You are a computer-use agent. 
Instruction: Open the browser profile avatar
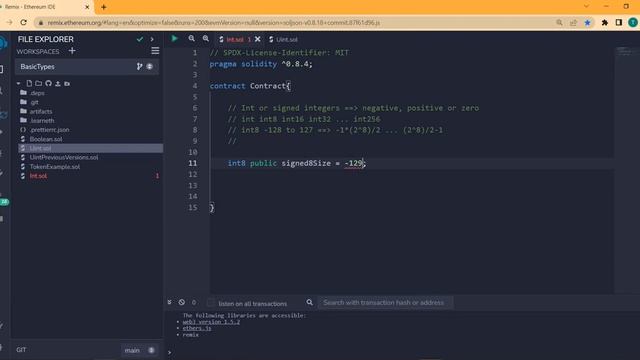tap(633, 23)
